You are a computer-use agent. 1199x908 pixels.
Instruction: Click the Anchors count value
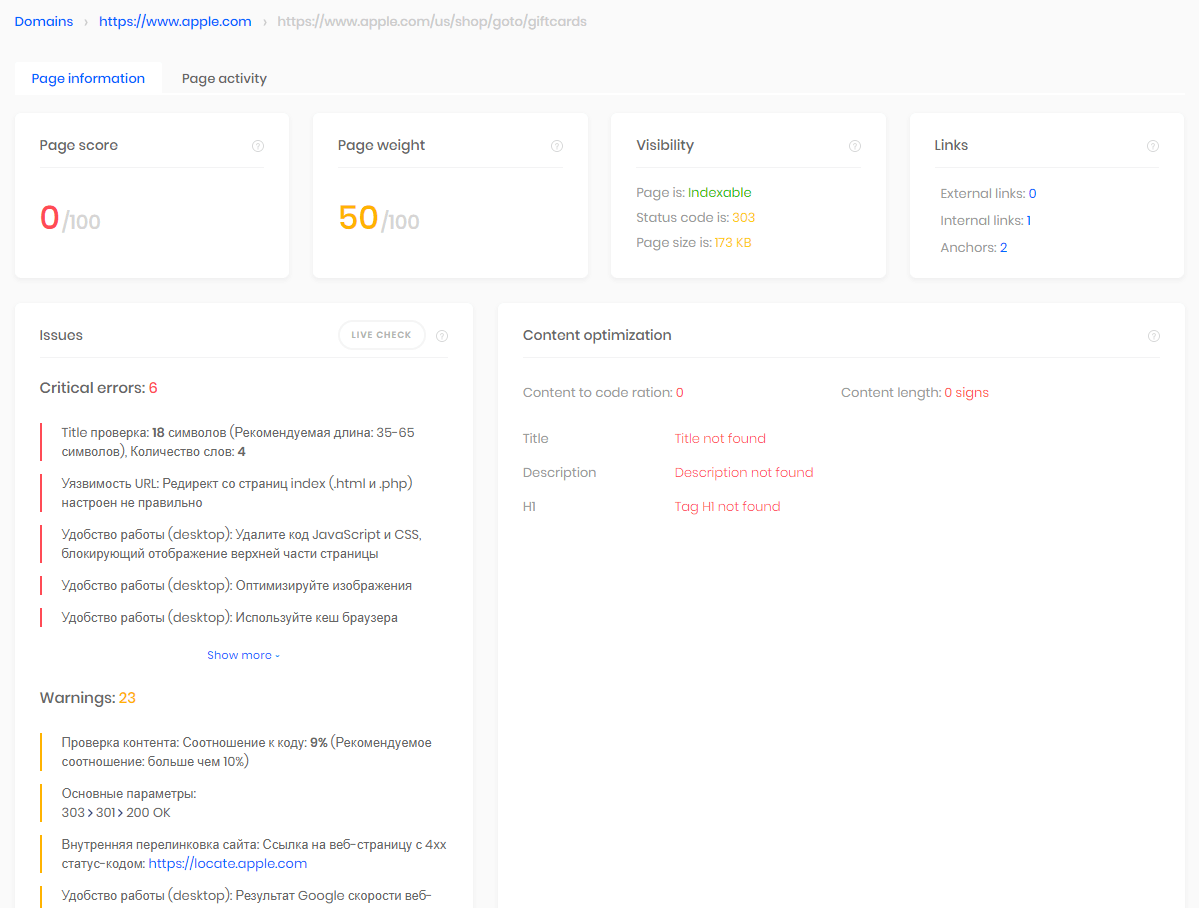1003,248
